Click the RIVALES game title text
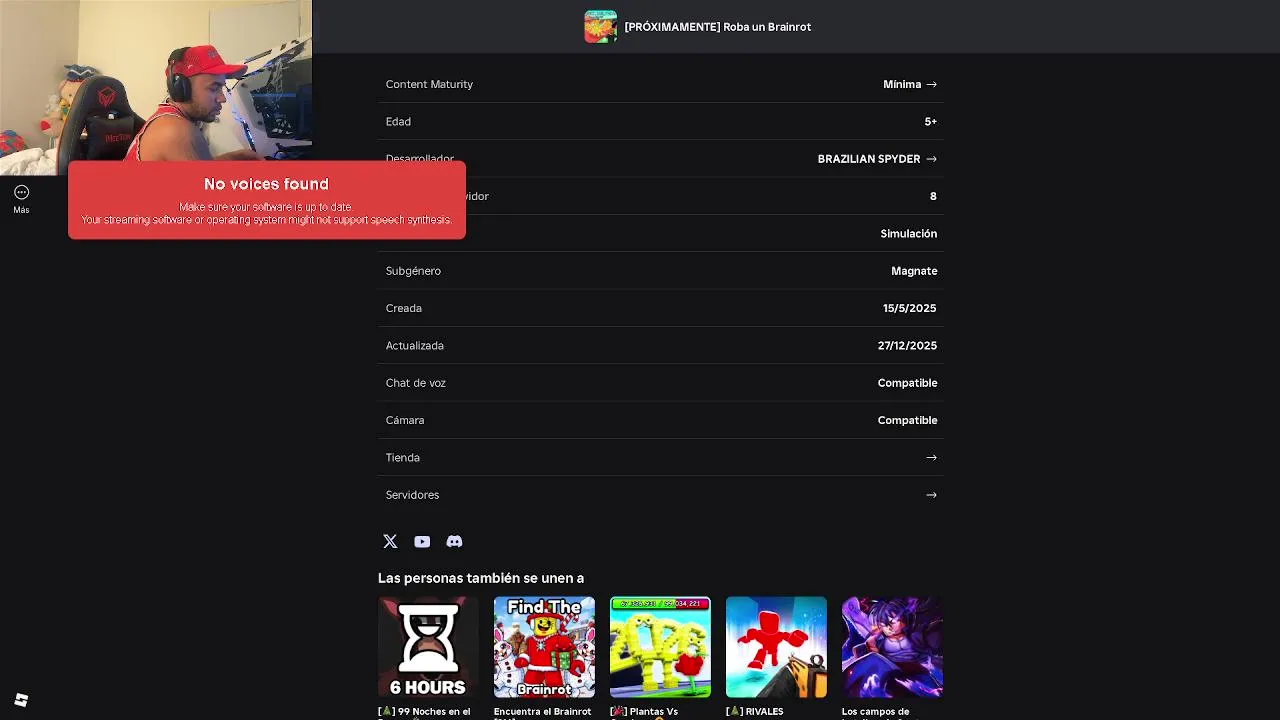 click(755, 712)
